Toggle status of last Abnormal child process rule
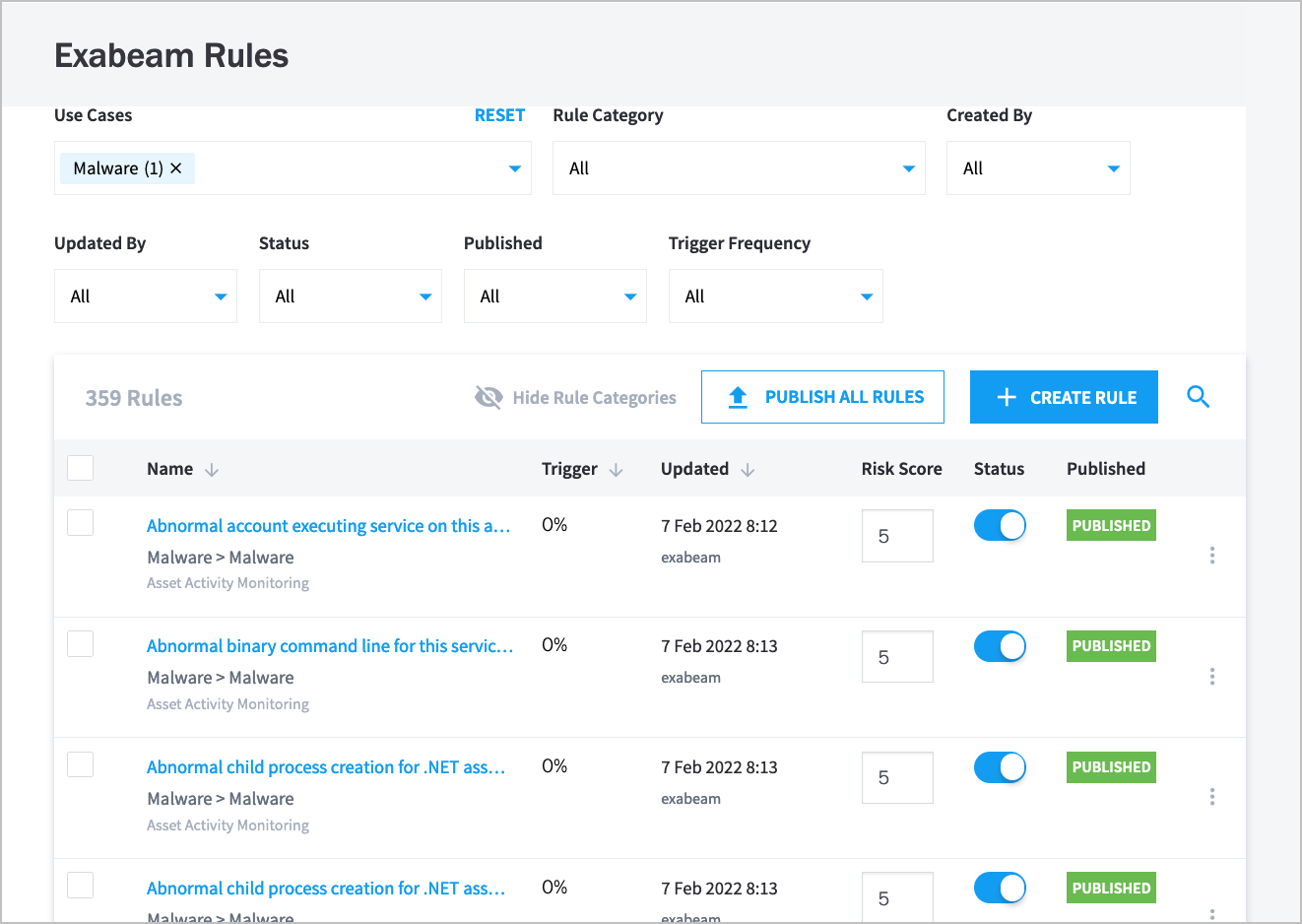Screen dimensions: 1302x924 (x=1000, y=889)
